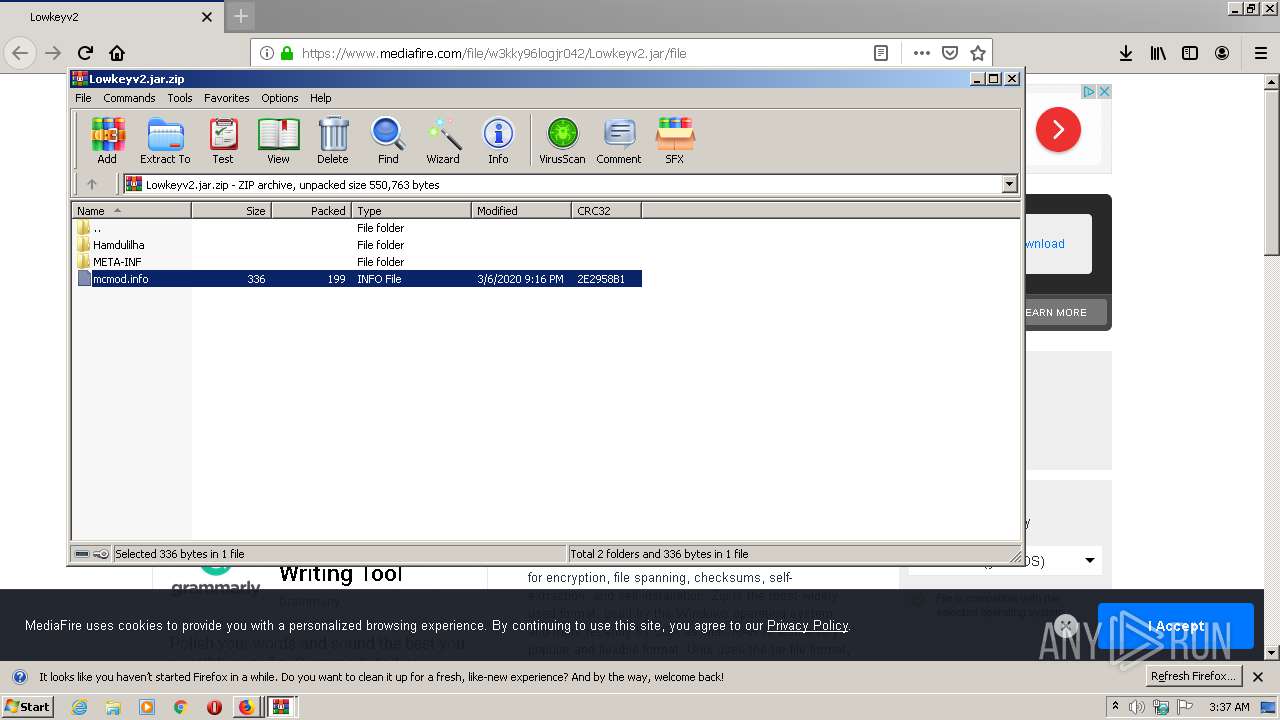Open Firefox downloads arrow icon
The width and height of the screenshot is (1280, 720).
[1126, 53]
